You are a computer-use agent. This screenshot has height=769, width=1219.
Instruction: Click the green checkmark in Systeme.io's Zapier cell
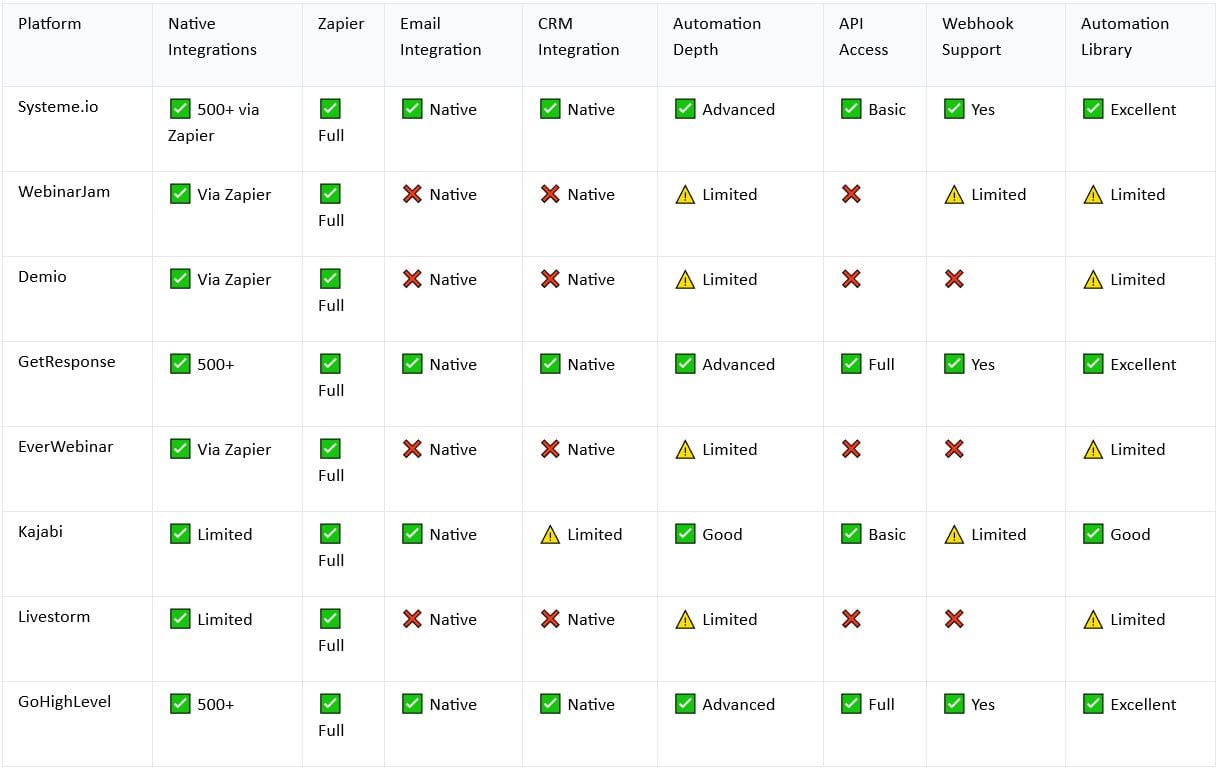[330, 109]
